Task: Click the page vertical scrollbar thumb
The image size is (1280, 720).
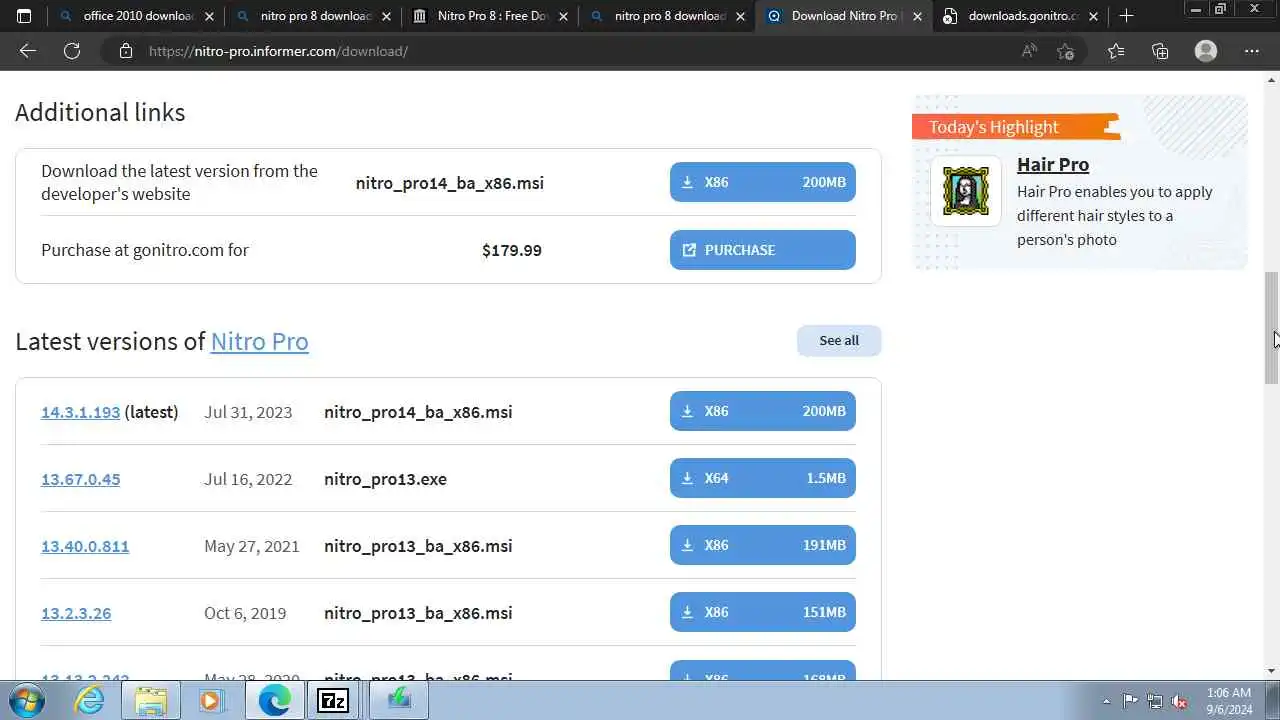Action: [x=1271, y=327]
